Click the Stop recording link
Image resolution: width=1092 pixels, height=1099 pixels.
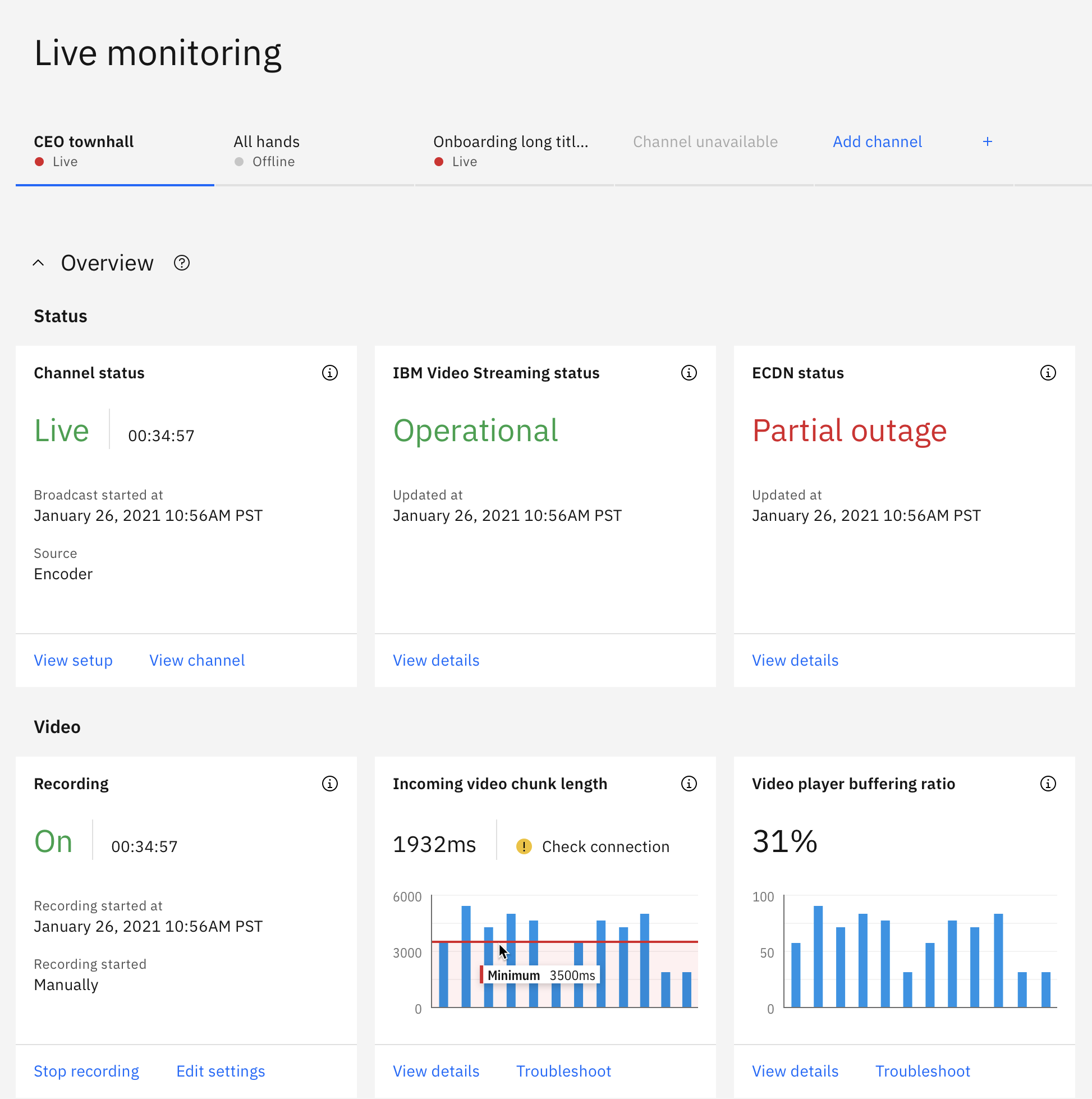[86, 1071]
